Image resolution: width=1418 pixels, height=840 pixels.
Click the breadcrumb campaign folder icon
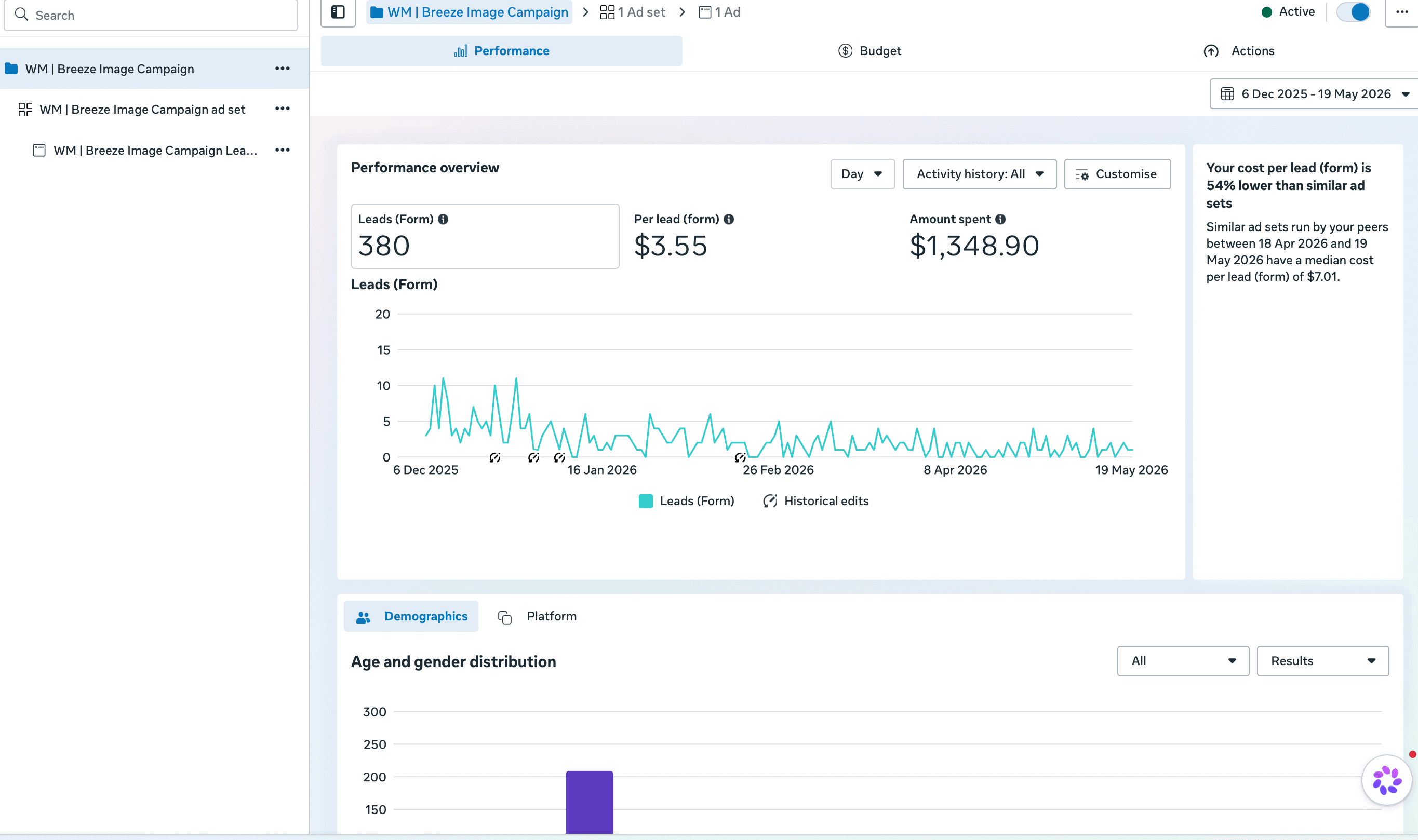click(x=377, y=12)
